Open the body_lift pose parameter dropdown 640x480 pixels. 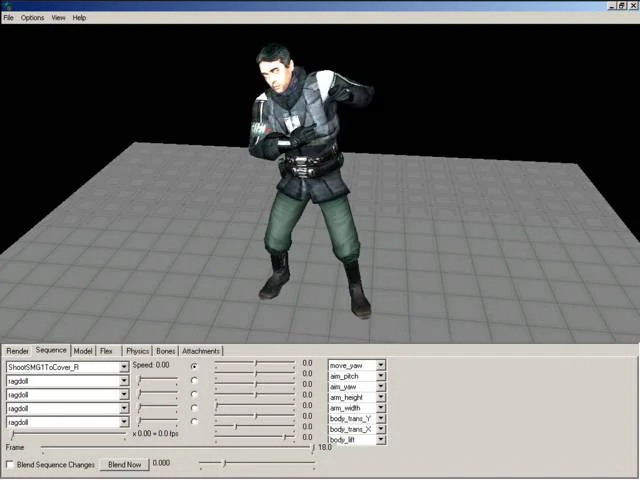point(380,440)
